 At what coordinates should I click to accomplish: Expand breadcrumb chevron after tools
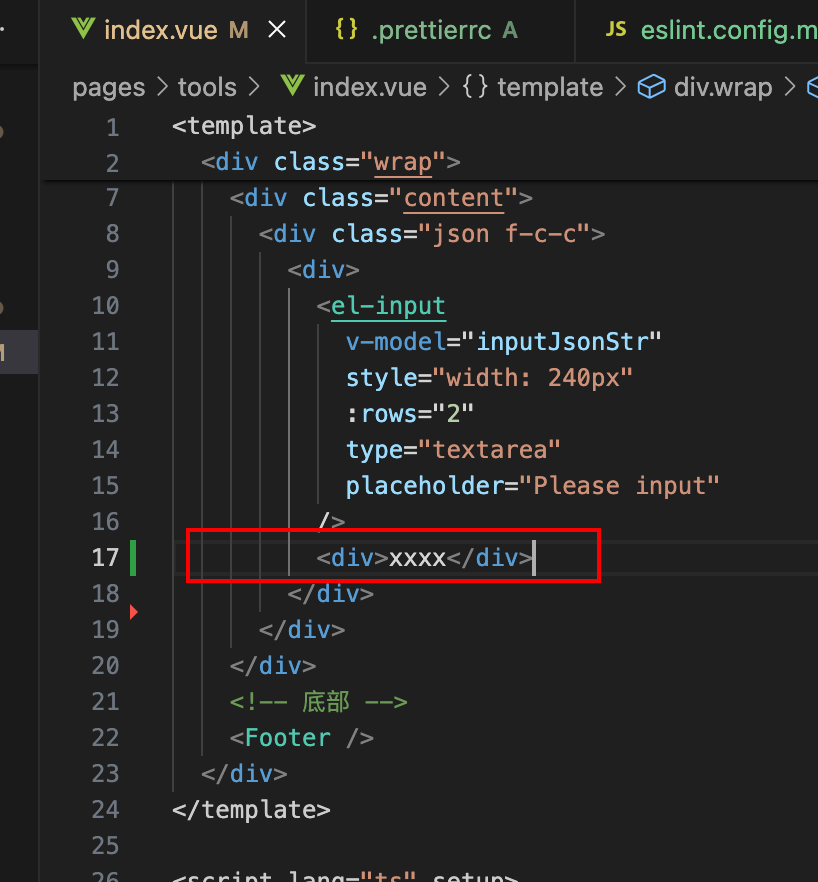click(254, 87)
